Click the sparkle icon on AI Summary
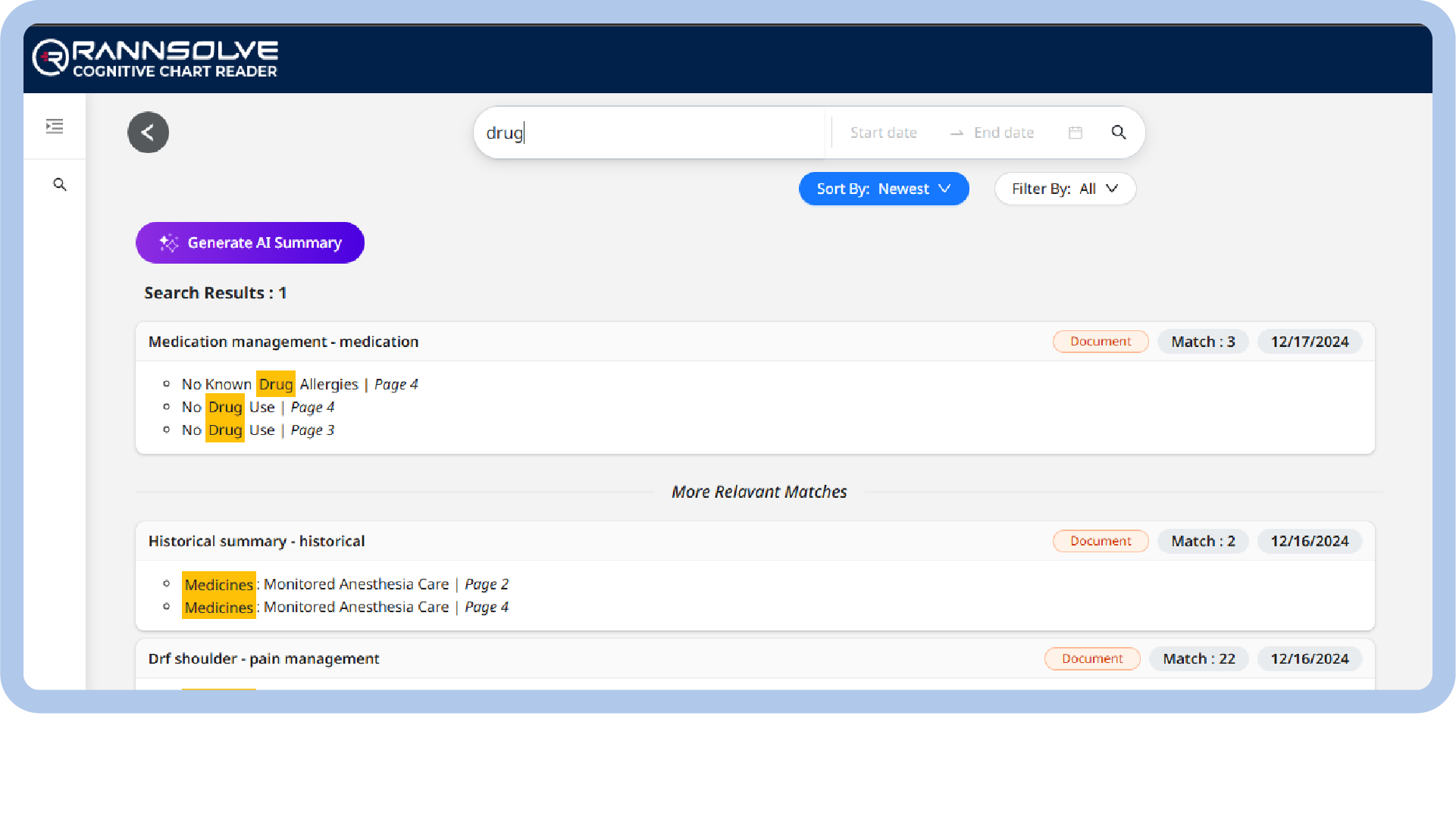This screenshot has height=819, width=1456. coord(168,243)
